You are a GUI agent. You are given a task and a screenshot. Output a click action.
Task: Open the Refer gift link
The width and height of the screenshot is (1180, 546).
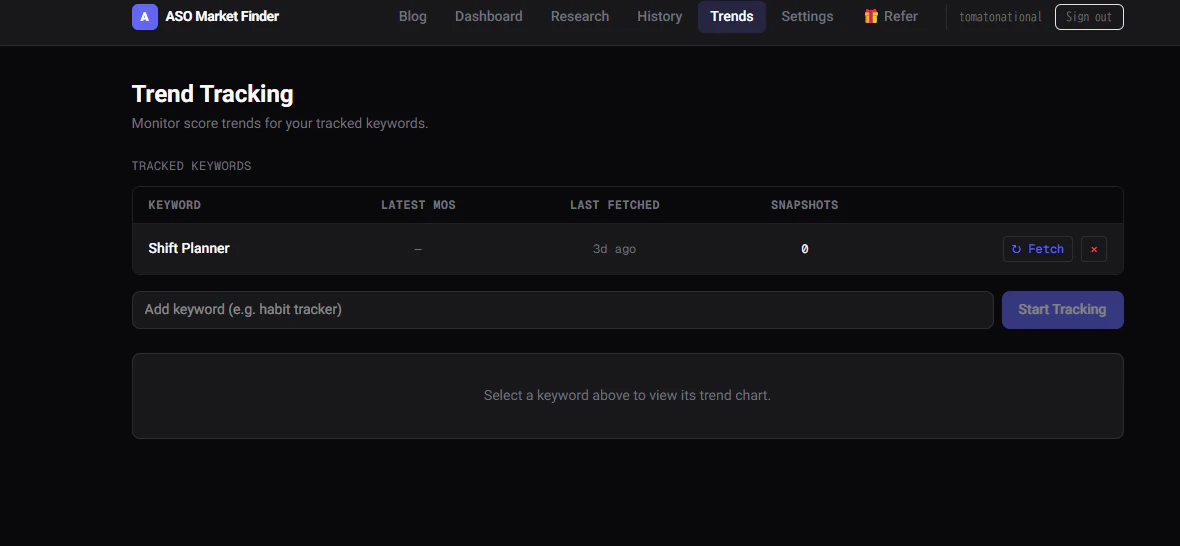tap(890, 17)
